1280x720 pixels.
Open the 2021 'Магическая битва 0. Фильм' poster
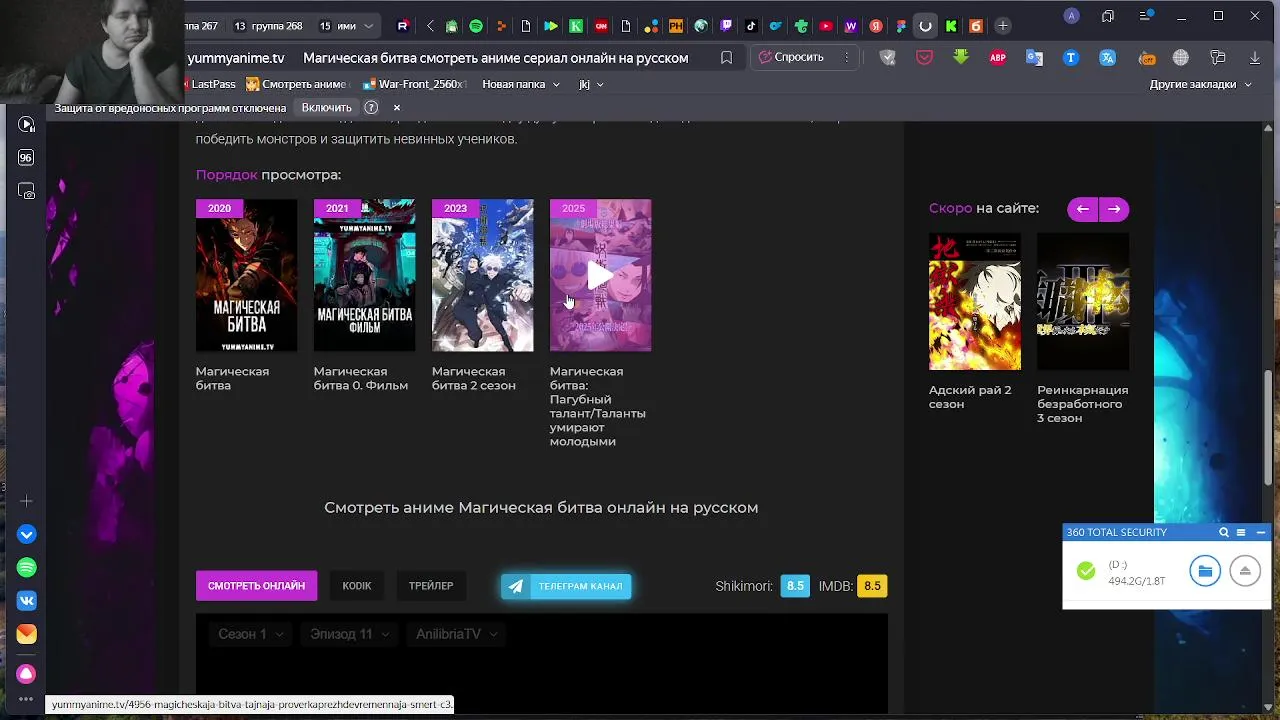click(x=364, y=275)
